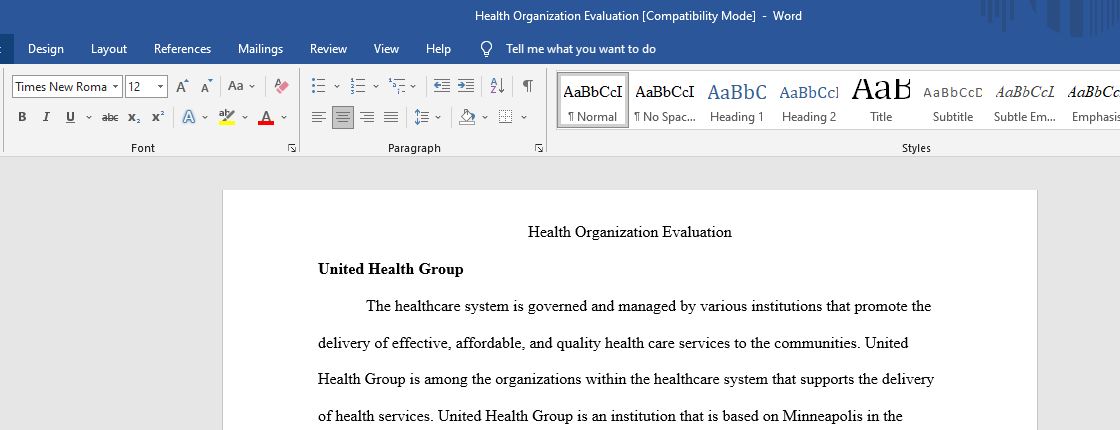1120x430 pixels.
Task: Click the United Health Group heading
Action: [x=391, y=269]
